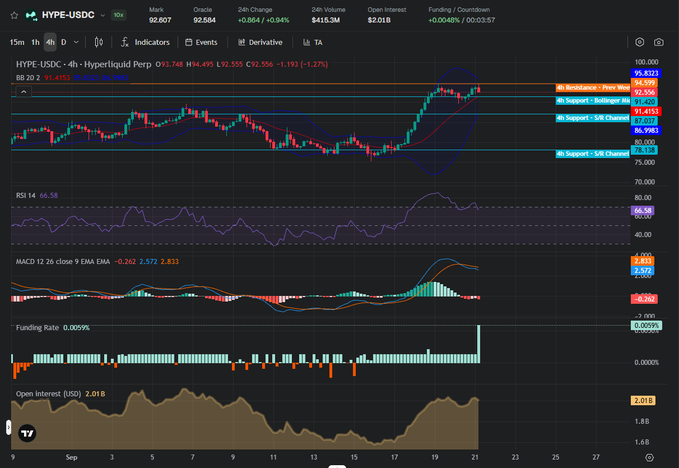The height and width of the screenshot is (468, 679).
Task: Click the 4h Resistance Prev Week label
Action: point(592,87)
